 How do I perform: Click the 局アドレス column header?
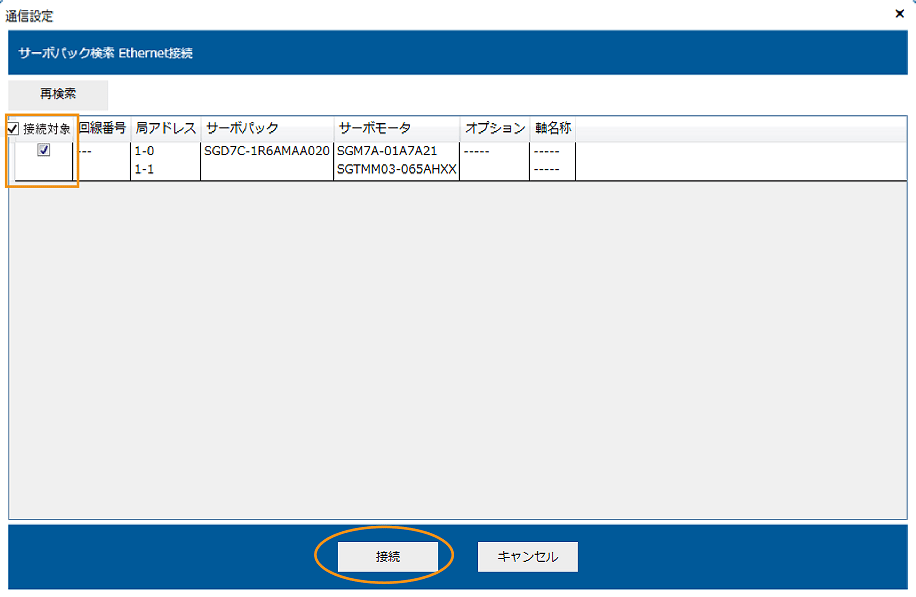[x=165, y=130]
